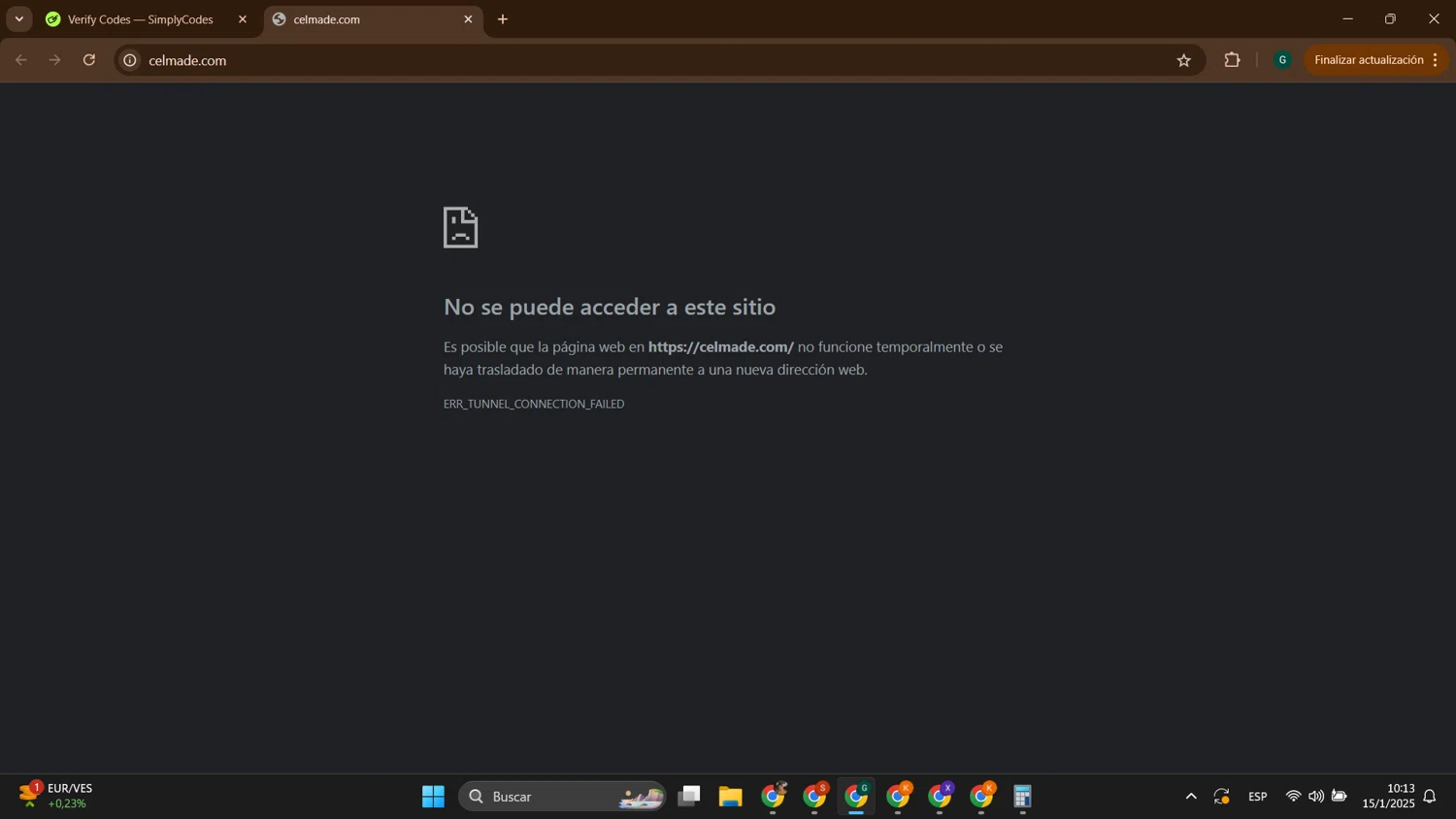This screenshot has width=1456, height=819.
Task: Minimize the Chrome window
Action: (x=1347, y=19)
